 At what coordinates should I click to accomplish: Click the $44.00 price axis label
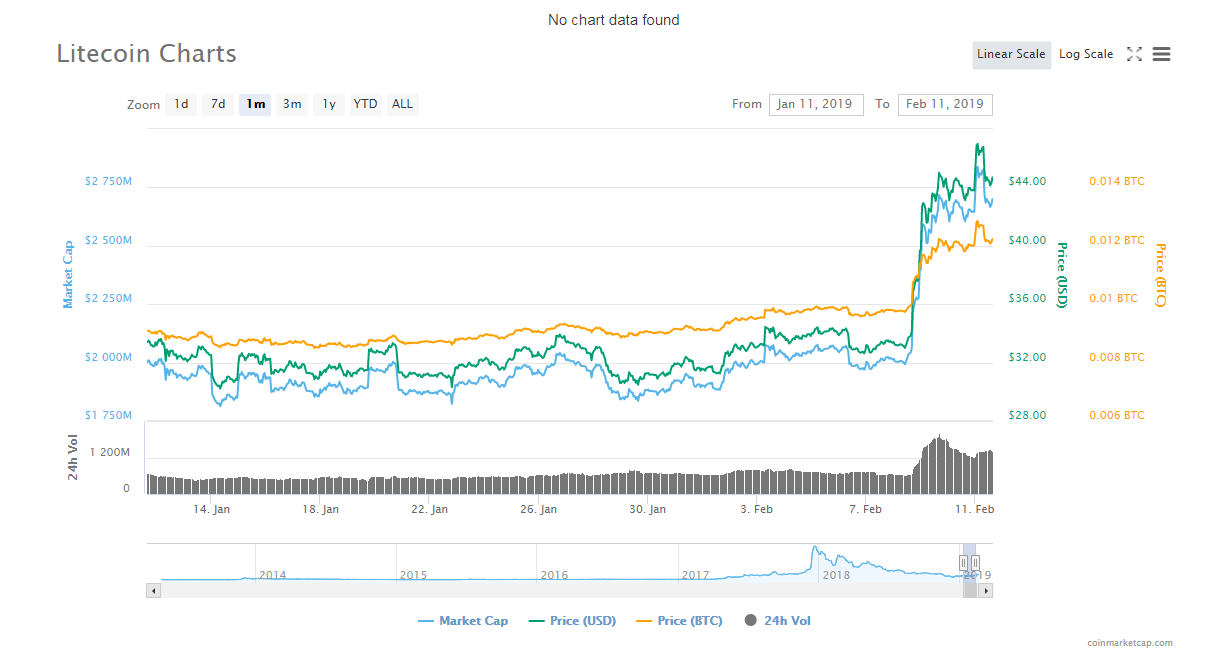click(1028, 181)
